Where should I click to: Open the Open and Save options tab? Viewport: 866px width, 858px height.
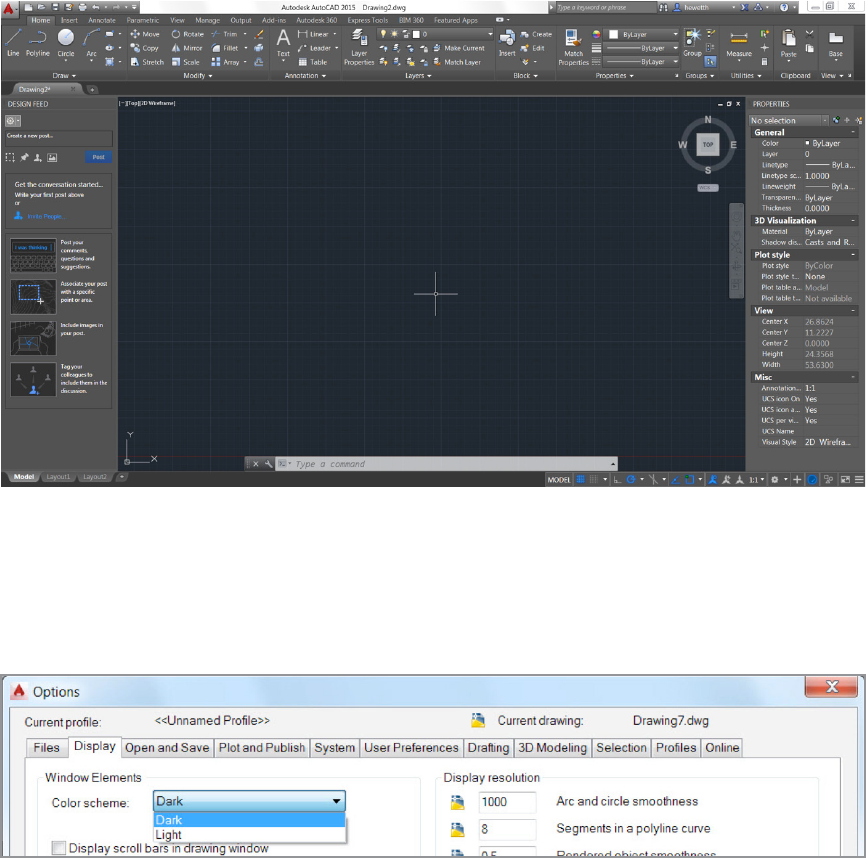coord(167,748)
